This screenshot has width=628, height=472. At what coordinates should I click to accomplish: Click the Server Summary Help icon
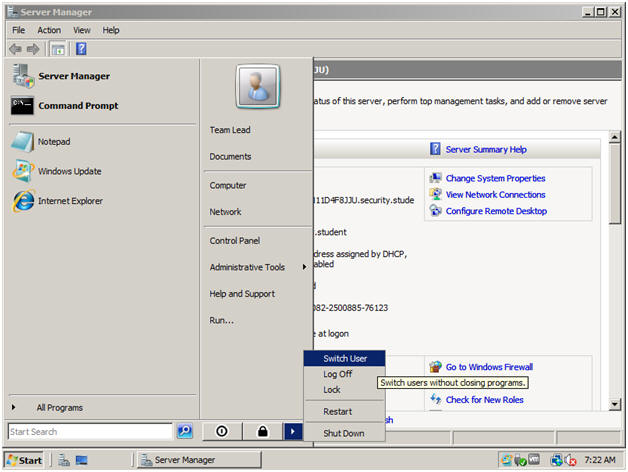pyautogui.click(x=435, y=149)
